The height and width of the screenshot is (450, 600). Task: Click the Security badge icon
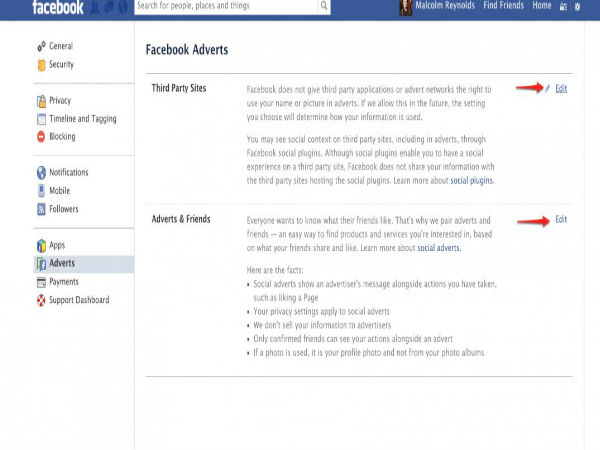pos(41,65)
